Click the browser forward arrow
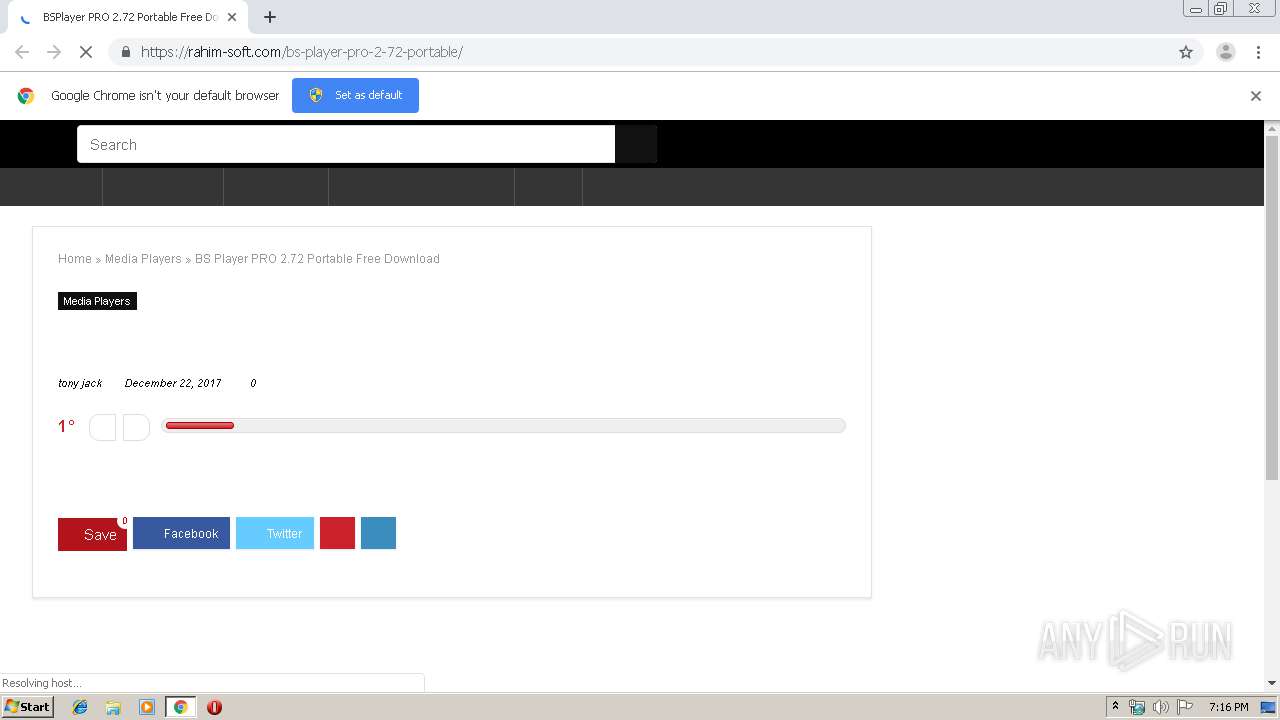The width and height of the screenshot is (1280, 720). pos(54,52)
